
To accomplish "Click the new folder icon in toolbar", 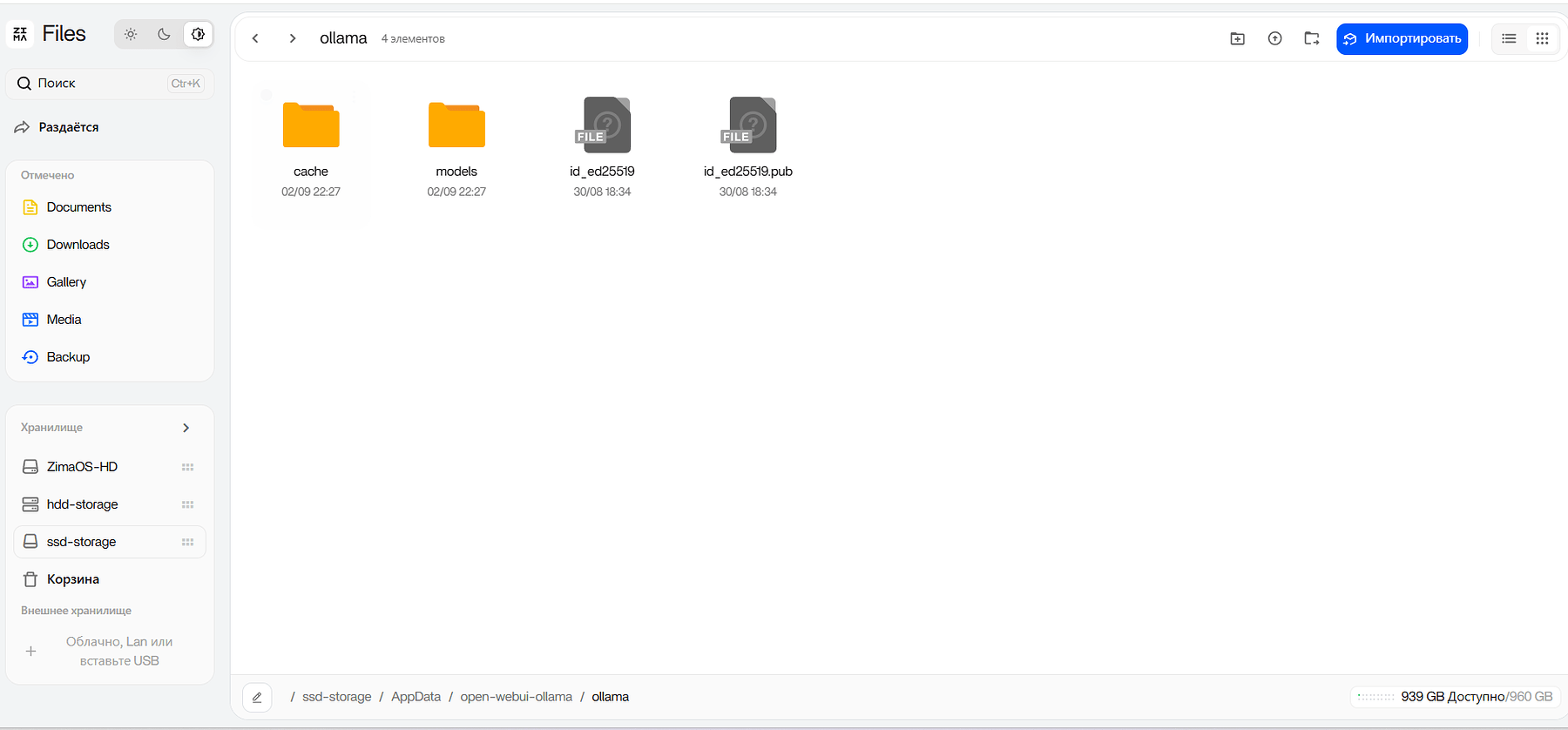I will point(1237,38).
